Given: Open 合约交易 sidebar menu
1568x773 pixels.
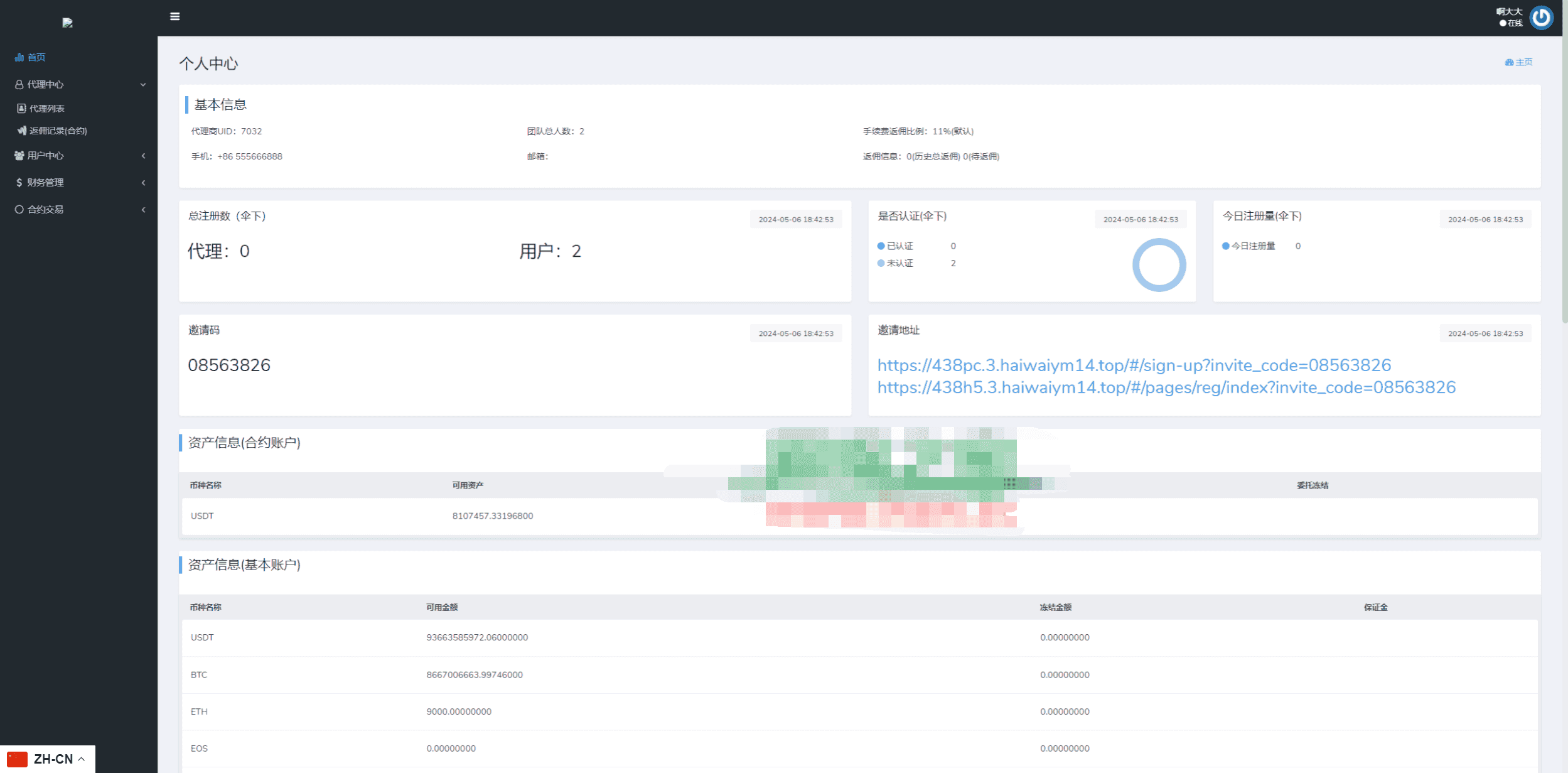Looking at the screenshot, I should 45,209.
